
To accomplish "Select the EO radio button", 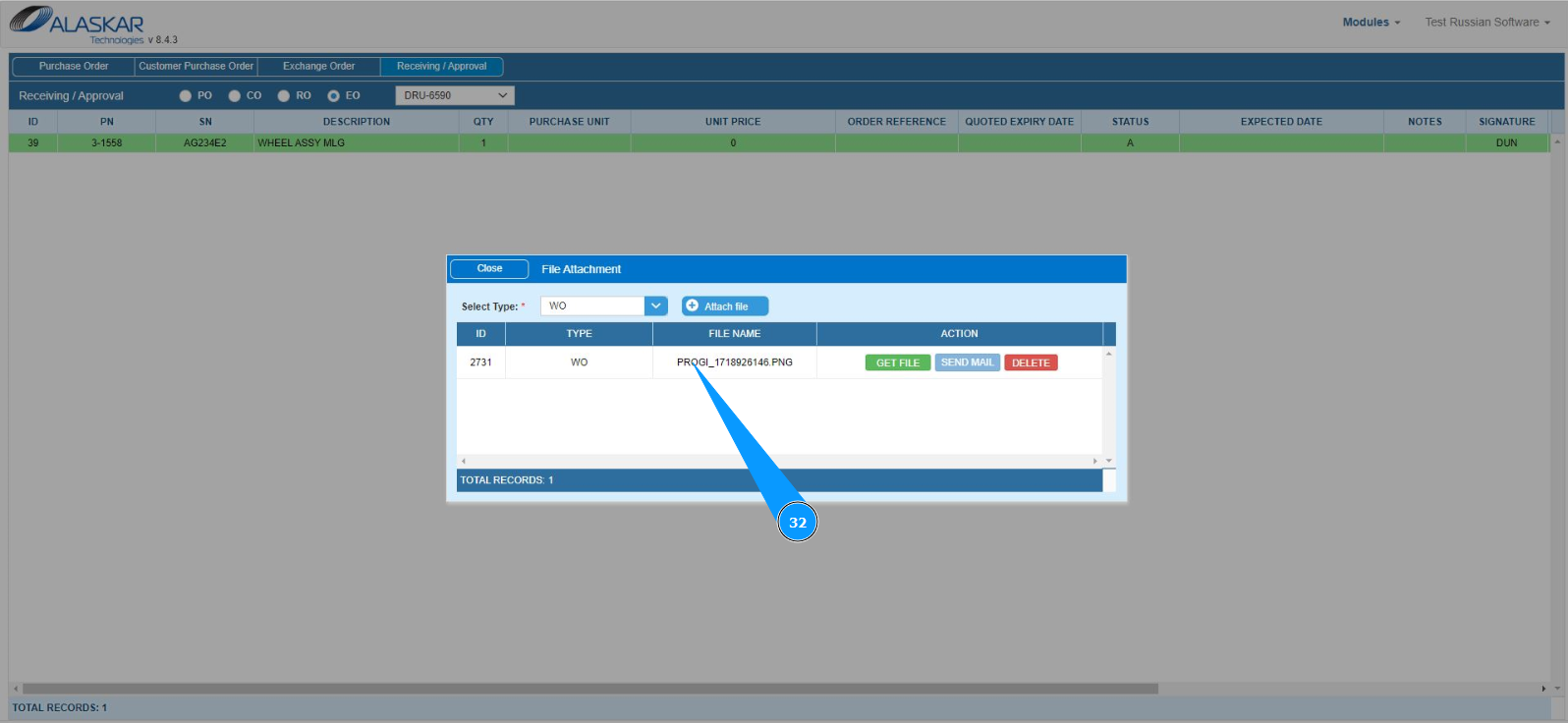I will click(x=333, y=96).
